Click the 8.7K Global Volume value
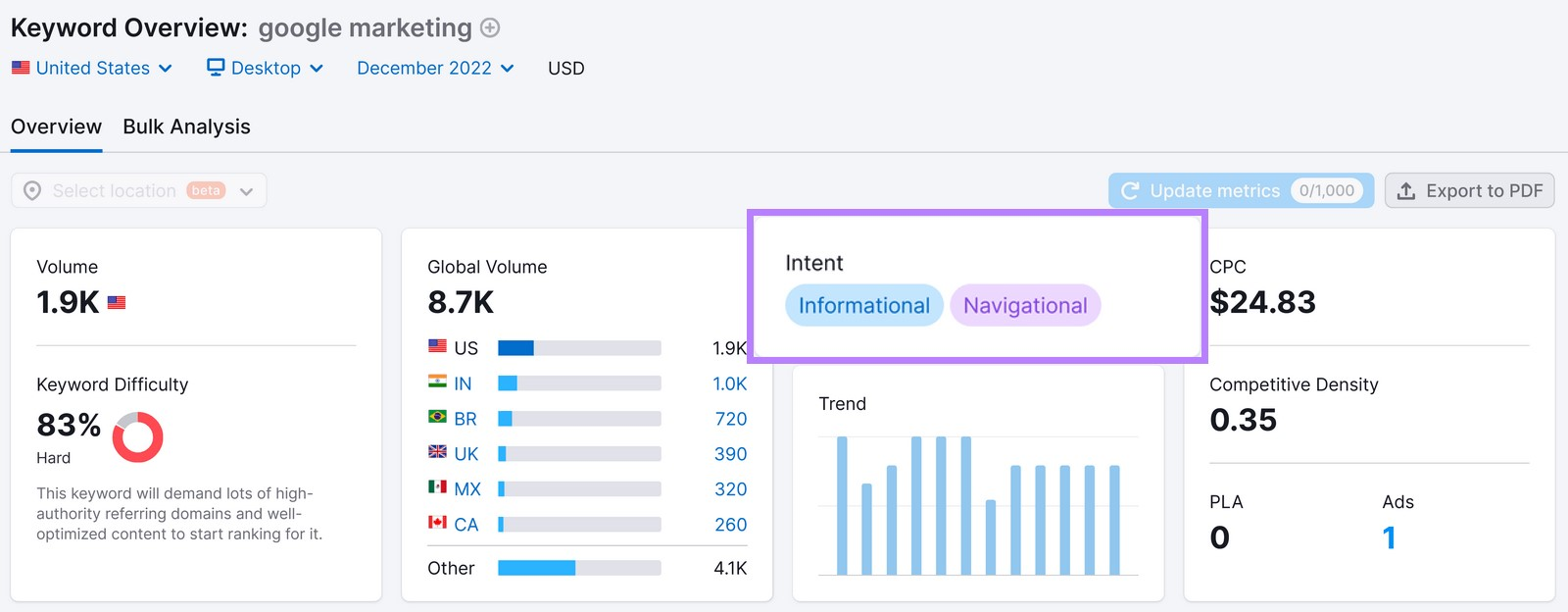This screenshot has height=612, width=1568. [x=461, y=302]
